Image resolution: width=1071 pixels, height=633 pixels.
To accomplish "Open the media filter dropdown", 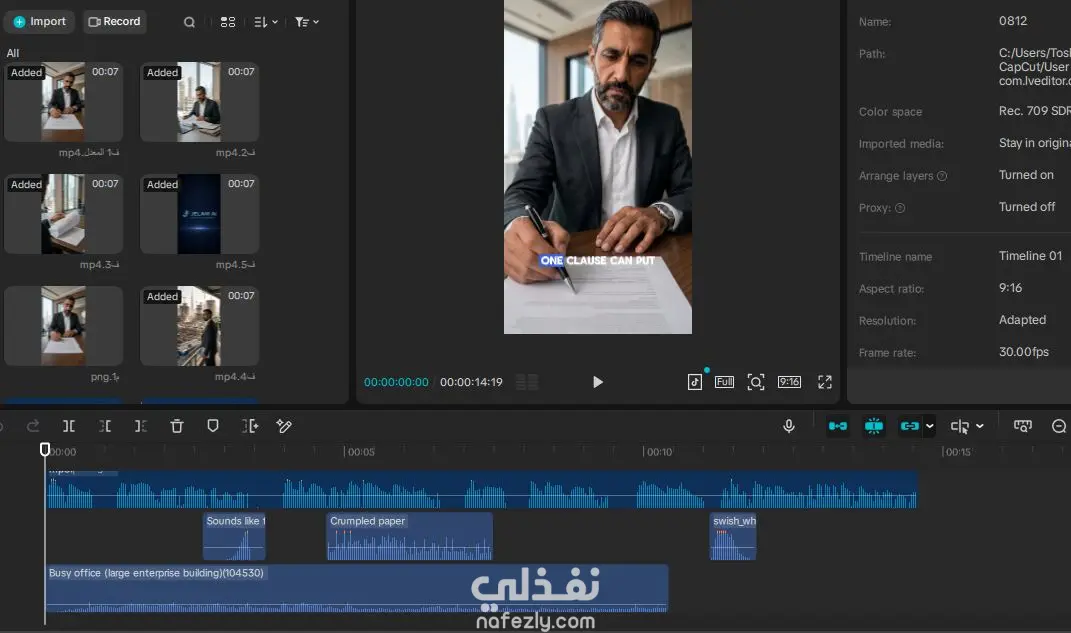I will 307,22.
